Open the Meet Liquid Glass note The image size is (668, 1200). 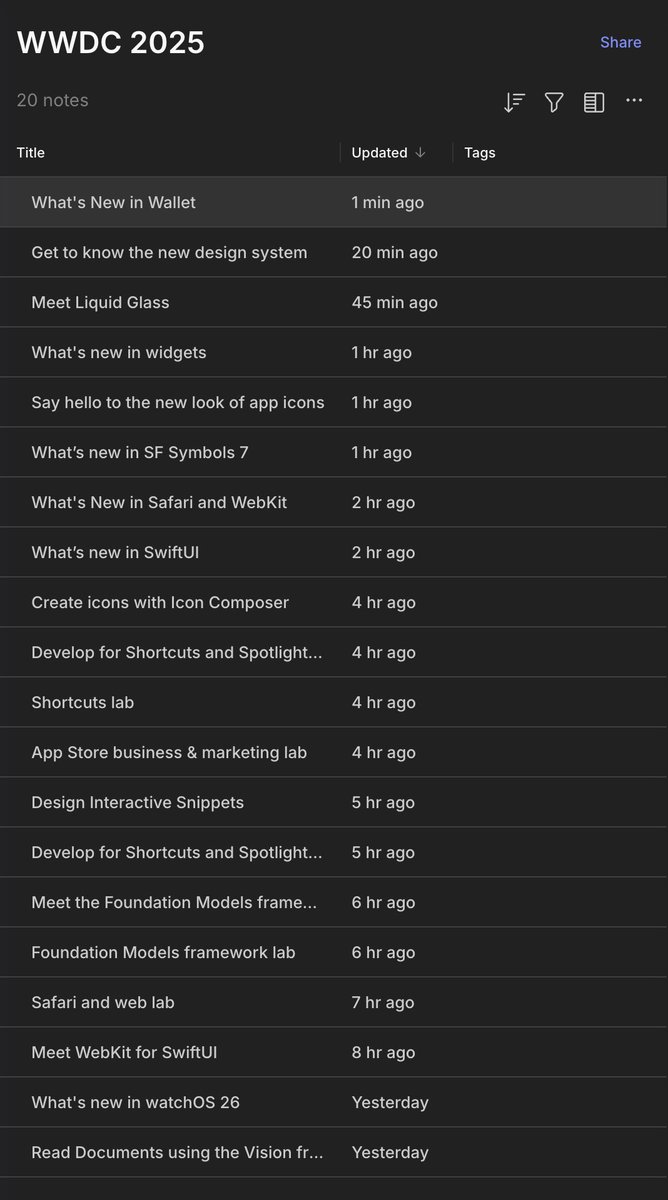(x=334, y=302)
